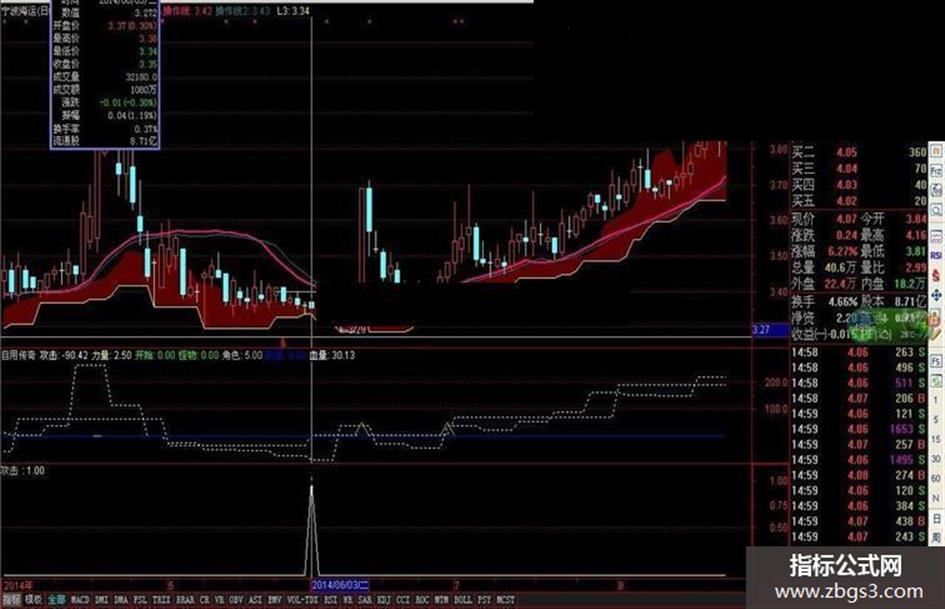Select the FSL indicator tab
945x609 pixels.
140,599
